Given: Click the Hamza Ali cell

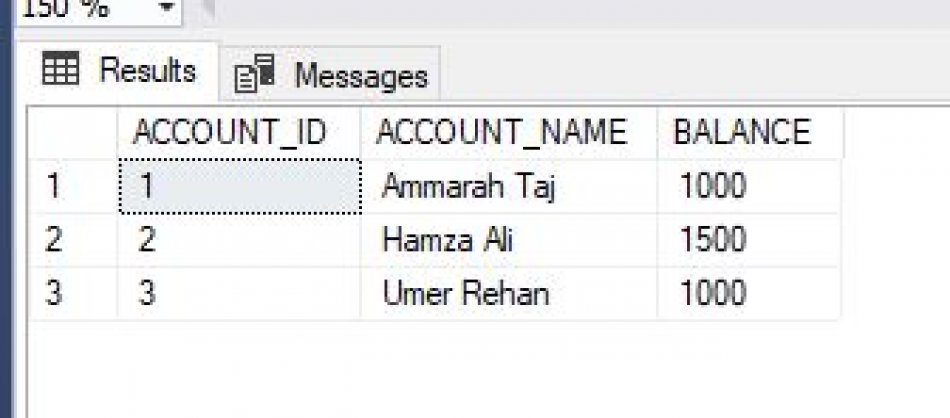Looking at the screenshot, I should pos(508,240).
